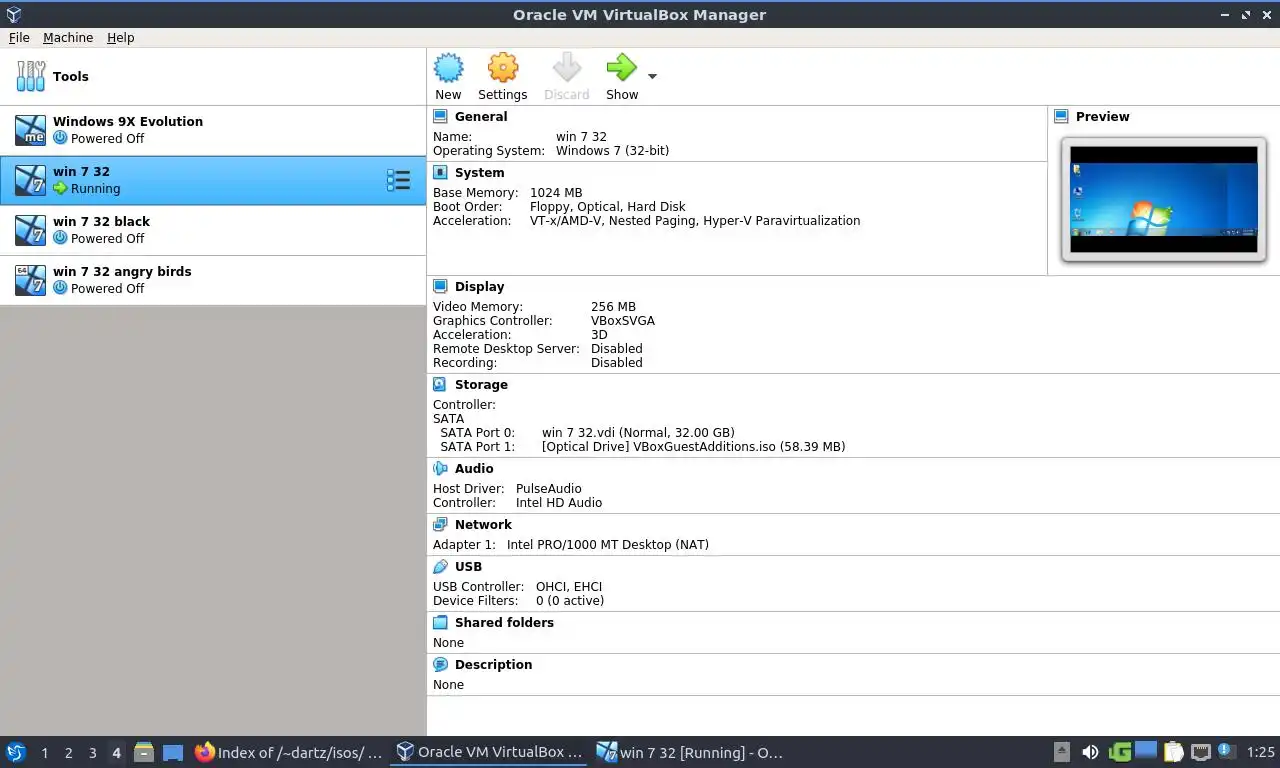Select Windows 9X Evolution VM icon

(x=30, y=130)
